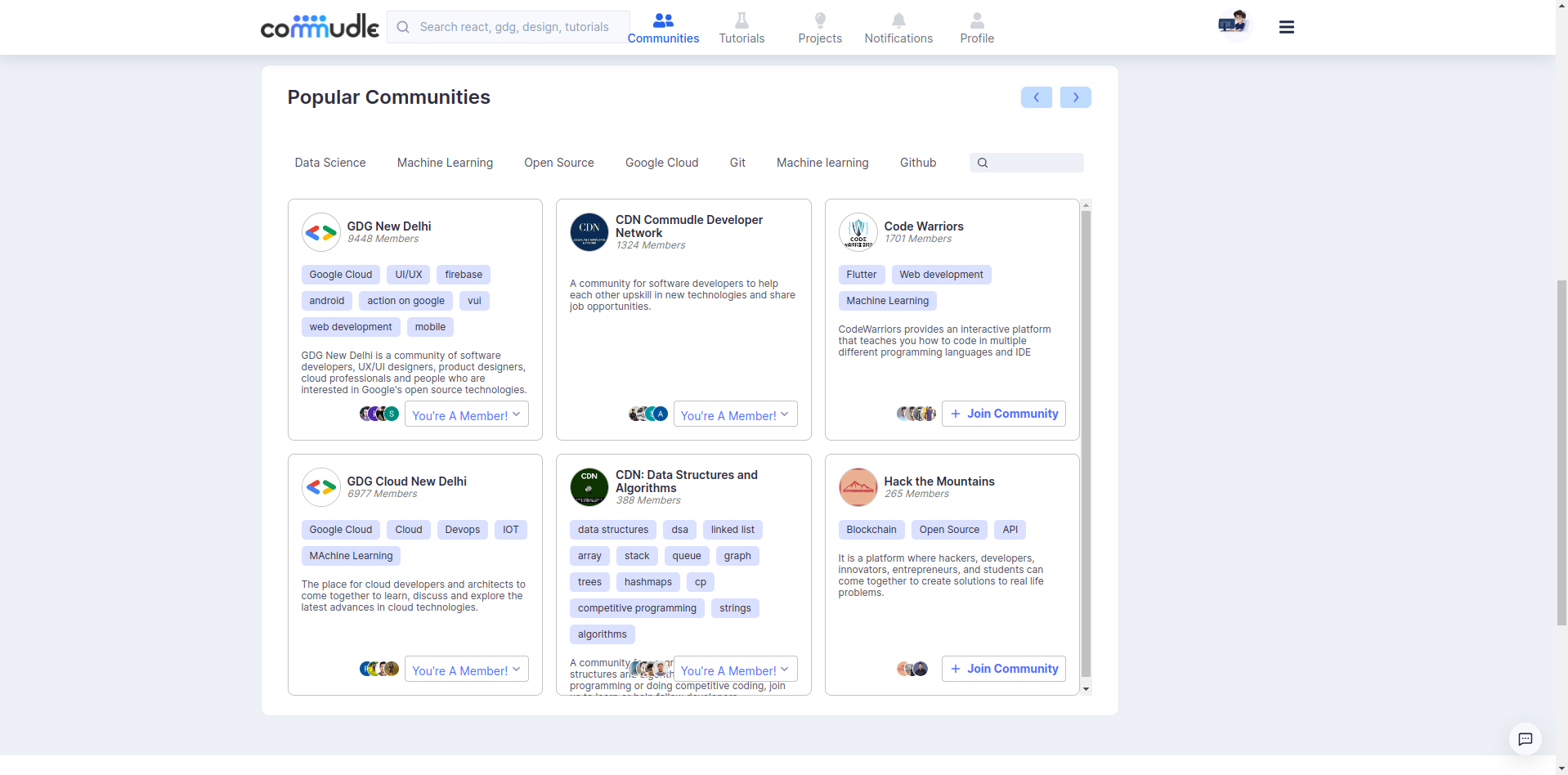Click the Blockchain tag in Hack the Mountains
The width and height of the screenshot is (1568, 775).
(871, 530)
